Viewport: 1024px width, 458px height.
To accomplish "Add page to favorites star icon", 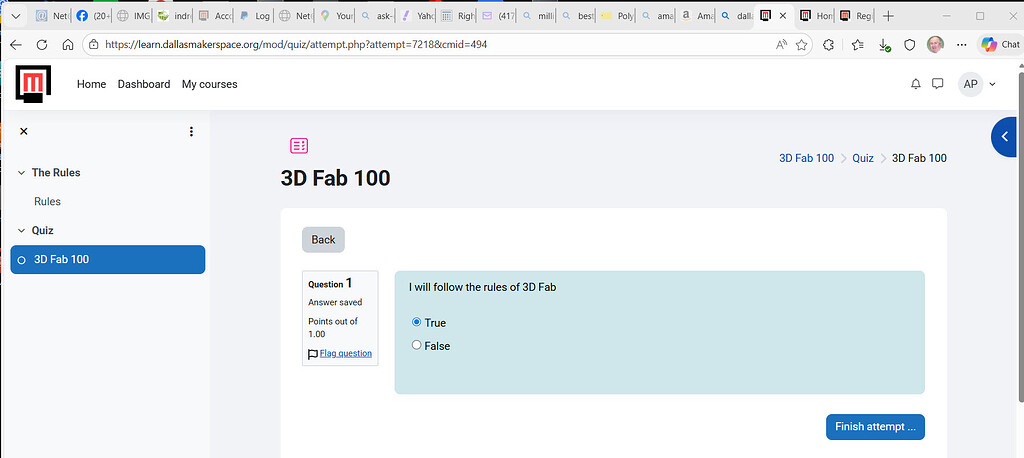I will (x=801, y=45).
